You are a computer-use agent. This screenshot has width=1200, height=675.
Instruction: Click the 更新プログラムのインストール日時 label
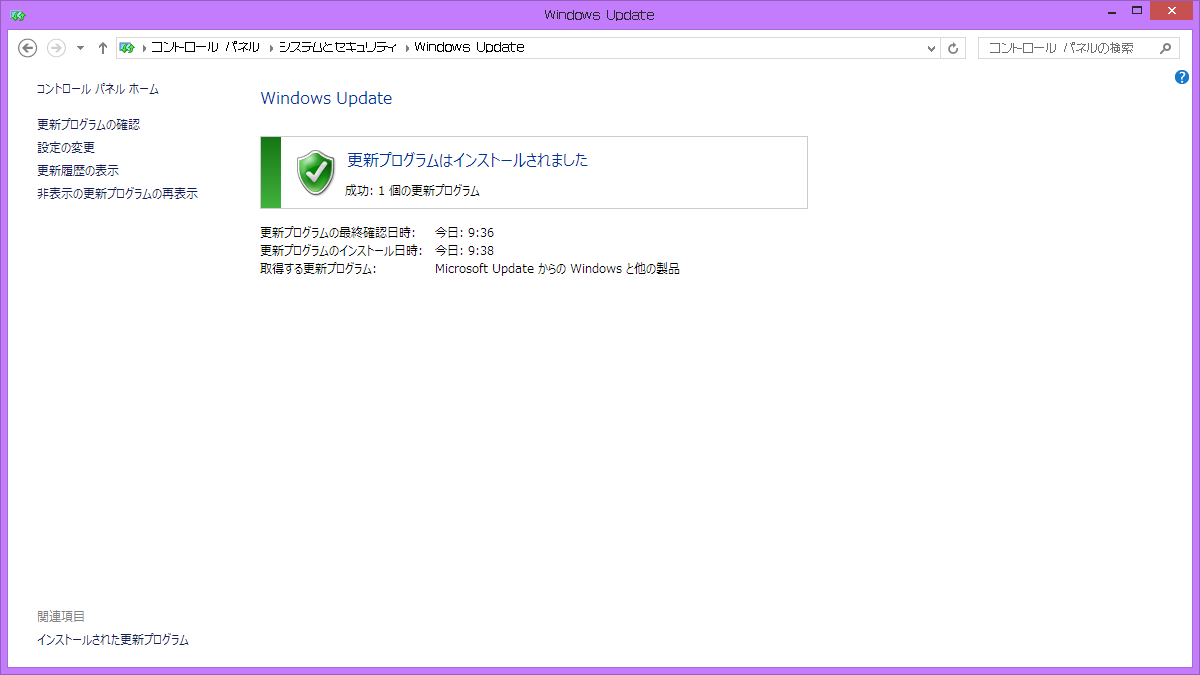point(341,251)
